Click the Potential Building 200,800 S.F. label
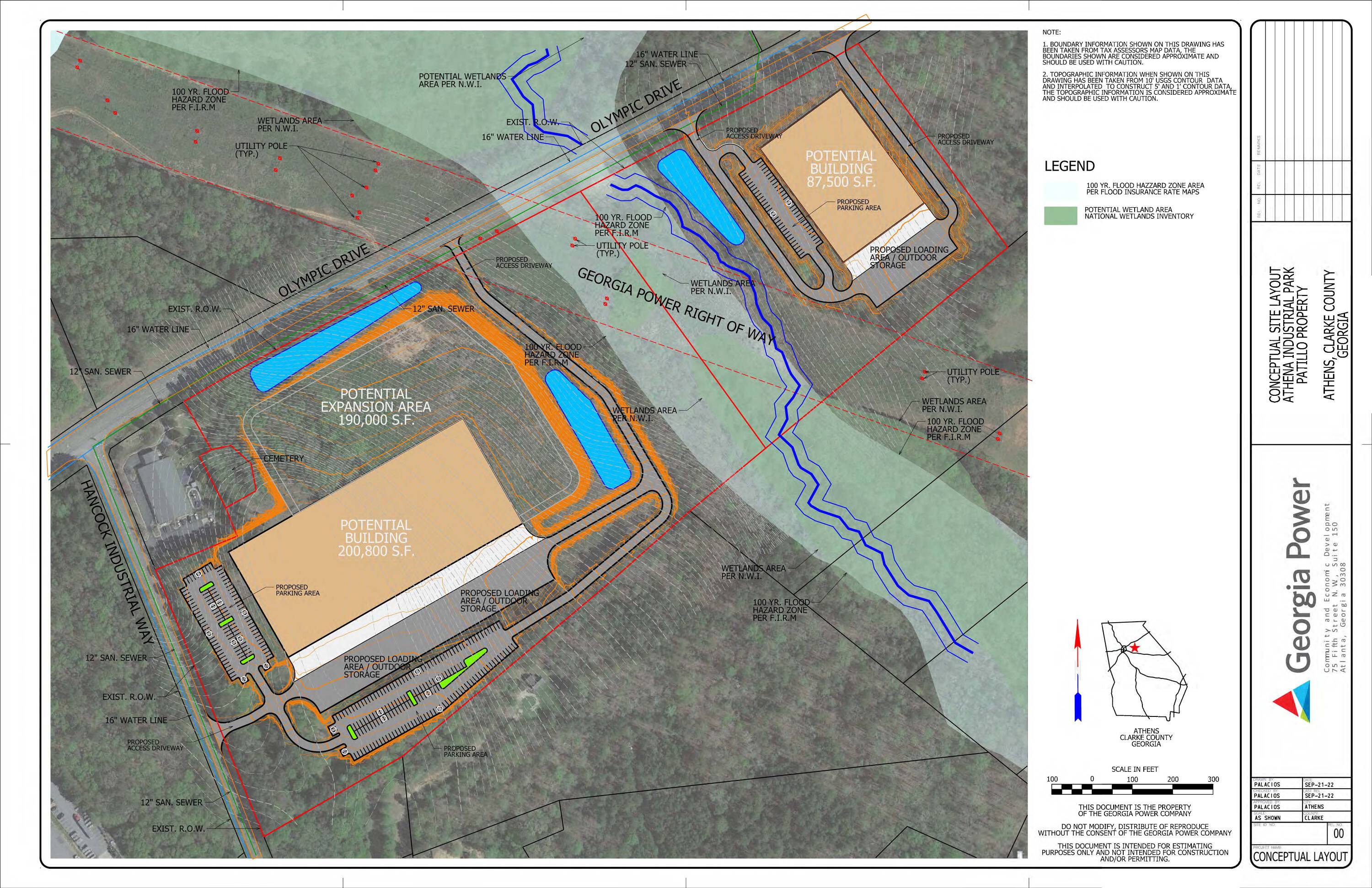The height and width of the screenshot is (888, 1372). tap(376, 538)
